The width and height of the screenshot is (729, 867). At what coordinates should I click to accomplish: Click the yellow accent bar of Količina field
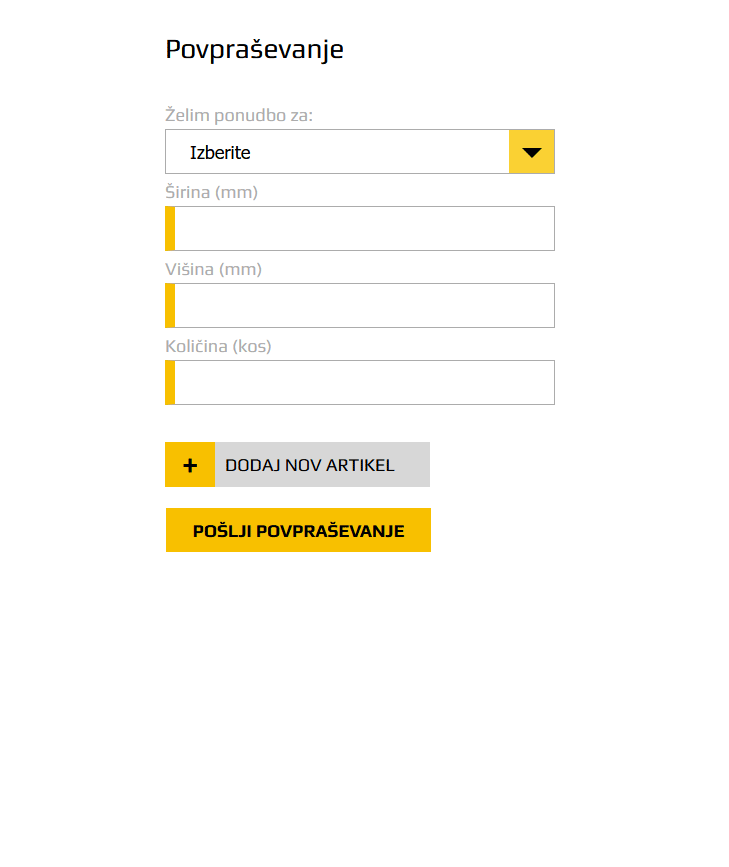click(x=170, y=383)
